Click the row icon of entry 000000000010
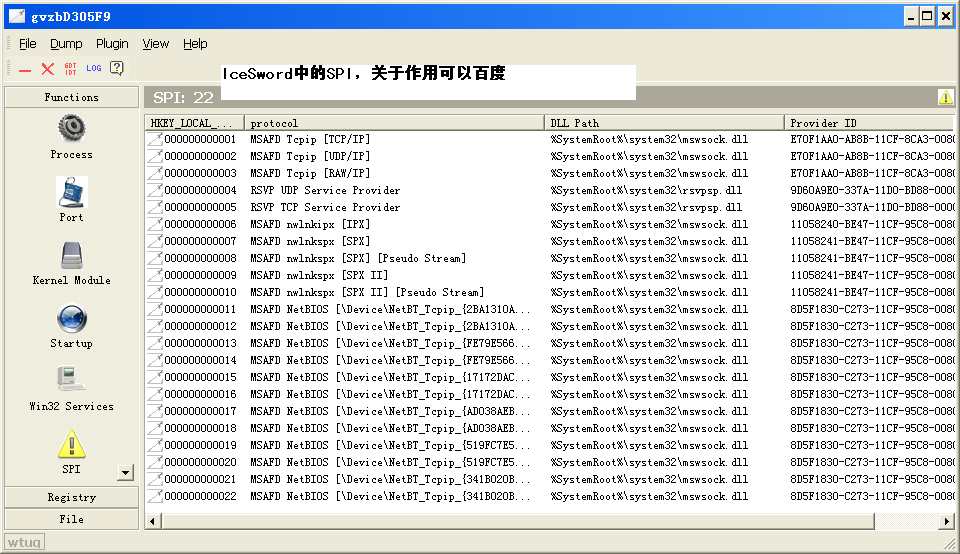The image size is (960, 554). coord(155,293)
